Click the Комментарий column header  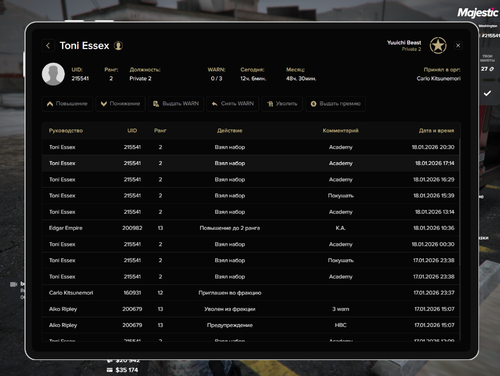click(341, 131)
